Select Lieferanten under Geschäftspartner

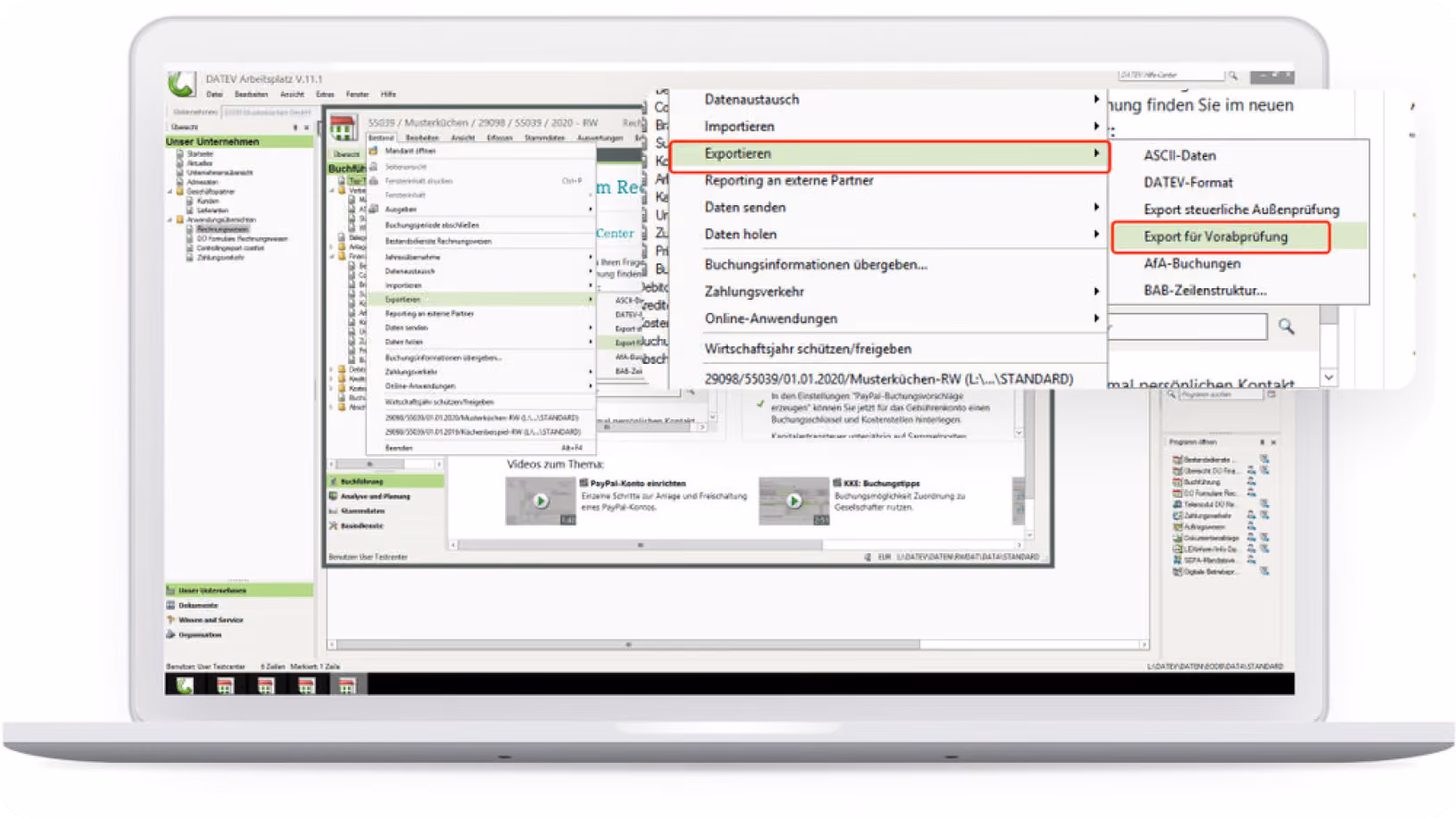pos(212,211)
